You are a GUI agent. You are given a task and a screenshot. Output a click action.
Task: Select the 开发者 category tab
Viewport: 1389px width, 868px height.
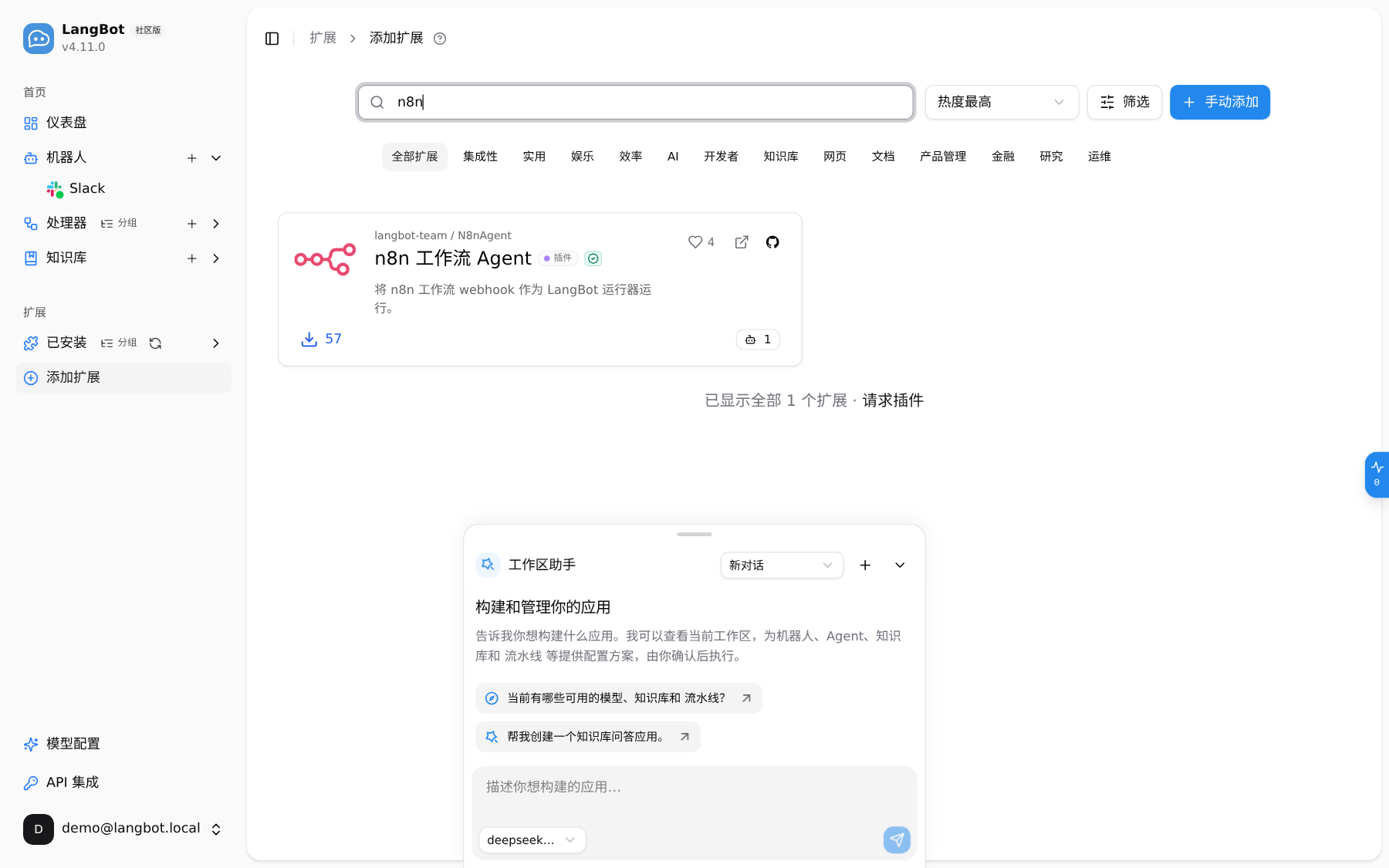(x=721, y=157)
